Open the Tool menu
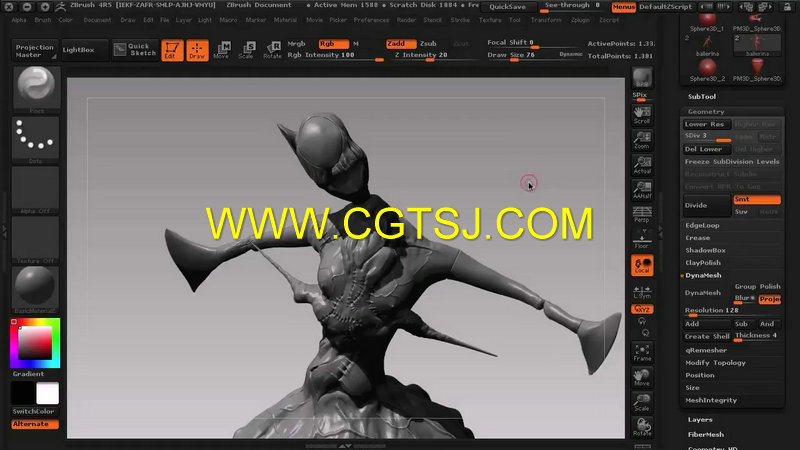 click(x=515, y=20)
